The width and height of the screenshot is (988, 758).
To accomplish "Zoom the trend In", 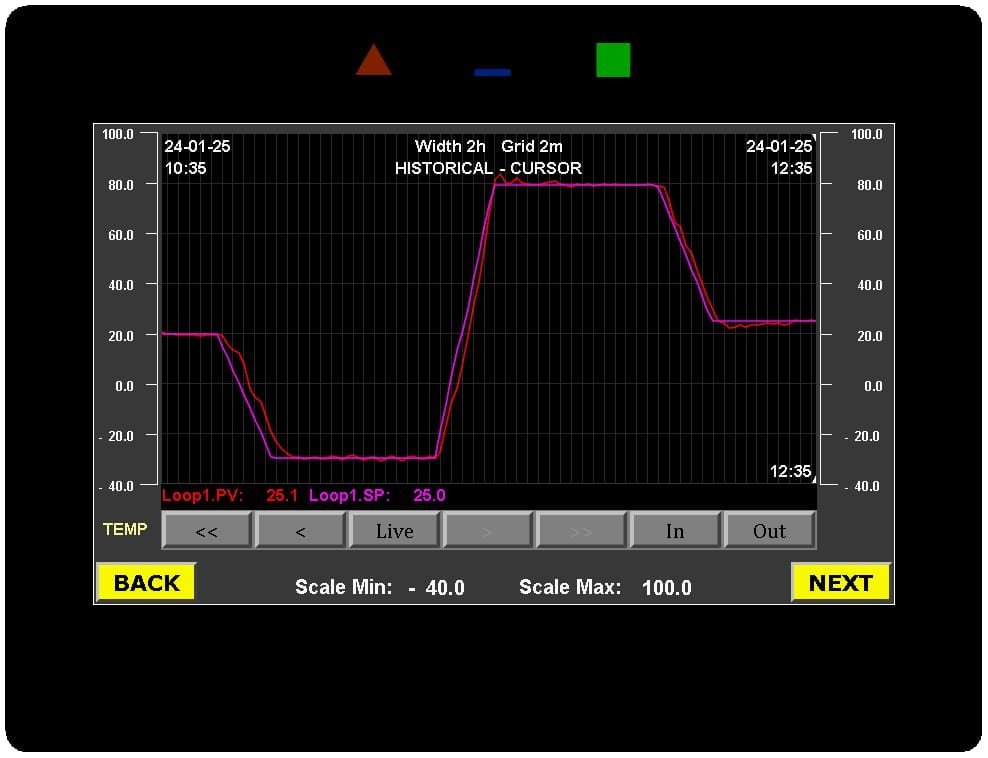I will (x=675, y=531).
